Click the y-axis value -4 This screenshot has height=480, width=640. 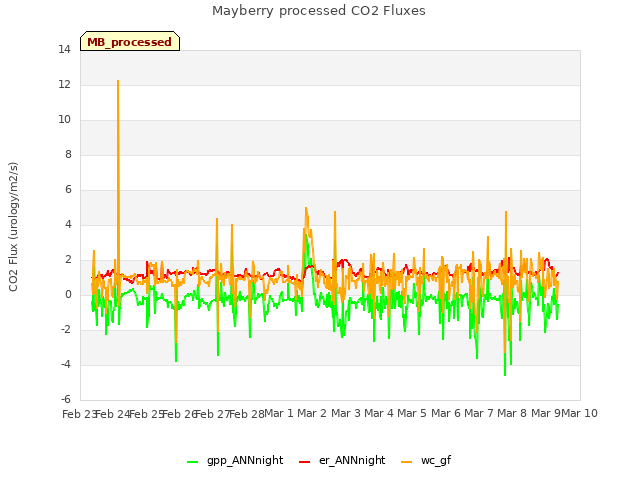66,364
